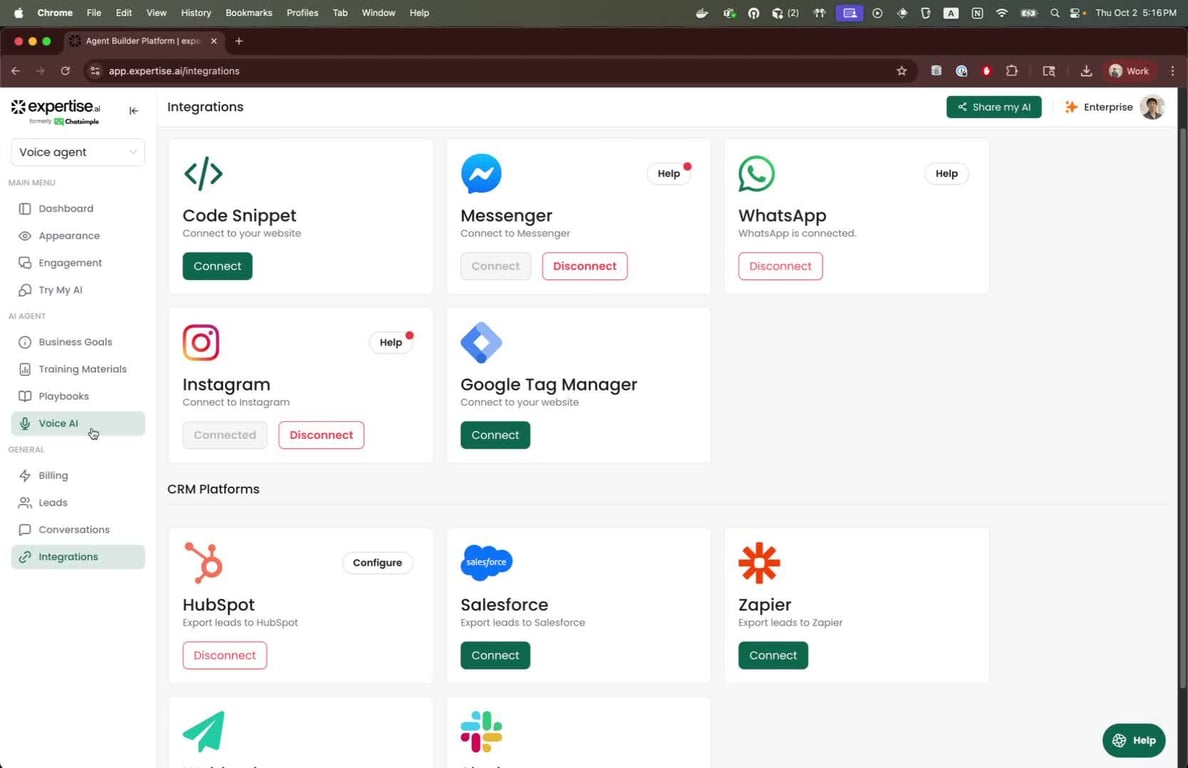Open Chrome downloads icon
1188x768 pixels.
click(1086, 70)
